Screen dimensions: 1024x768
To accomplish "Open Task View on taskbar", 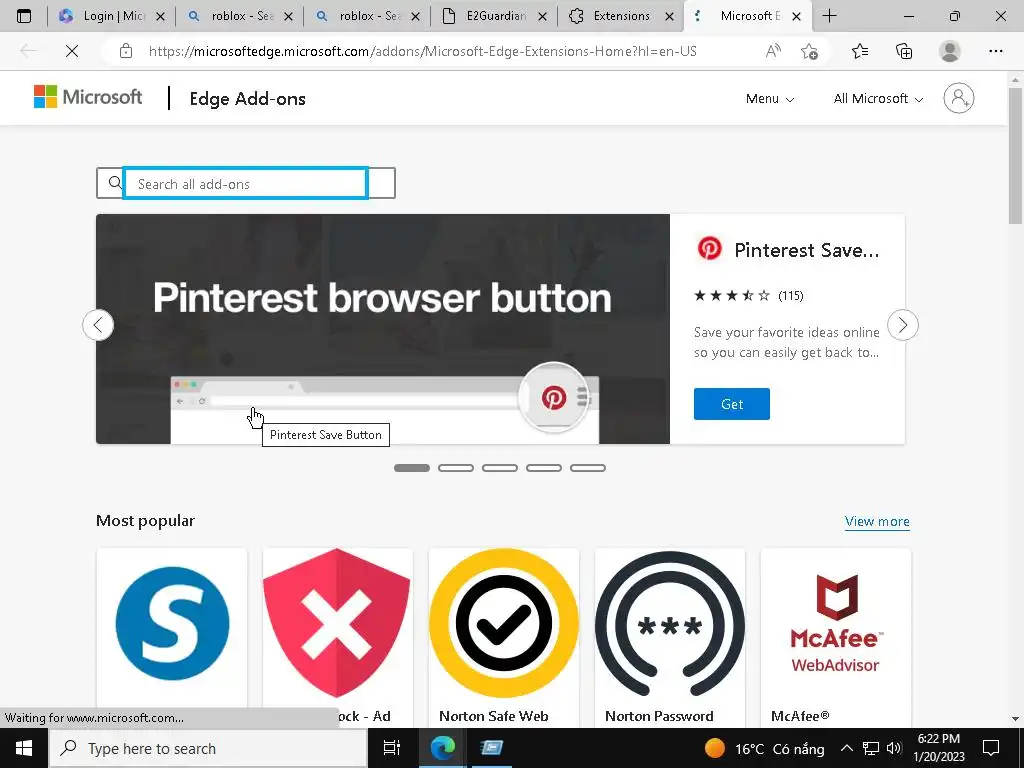I will [x=391, y=748].
